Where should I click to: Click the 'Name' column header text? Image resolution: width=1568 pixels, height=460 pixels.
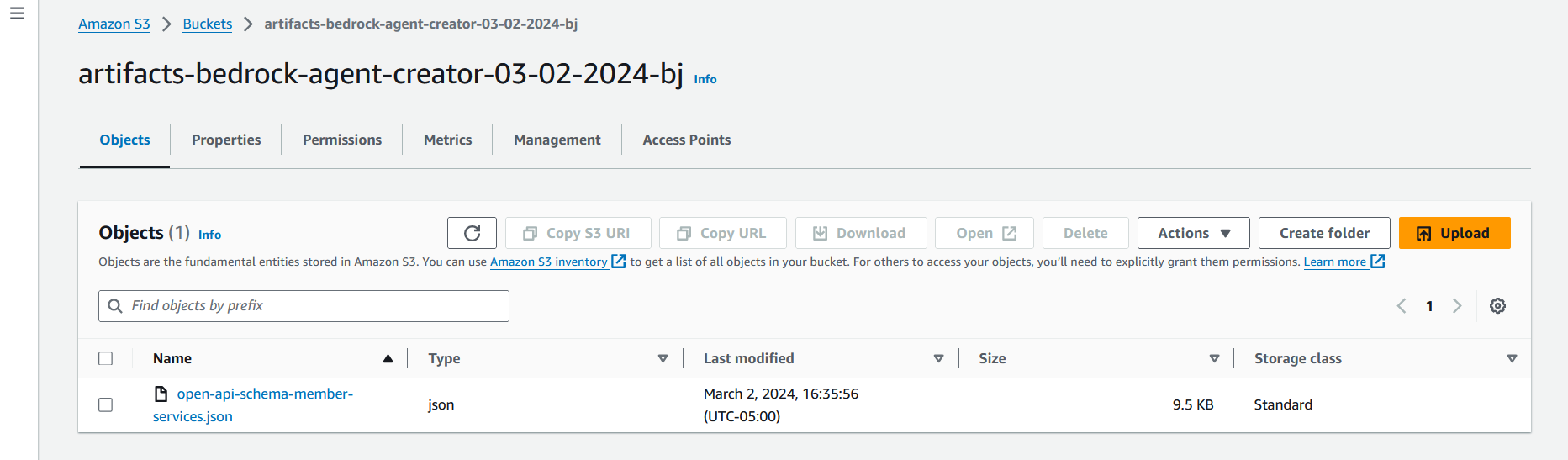[172, 358]
